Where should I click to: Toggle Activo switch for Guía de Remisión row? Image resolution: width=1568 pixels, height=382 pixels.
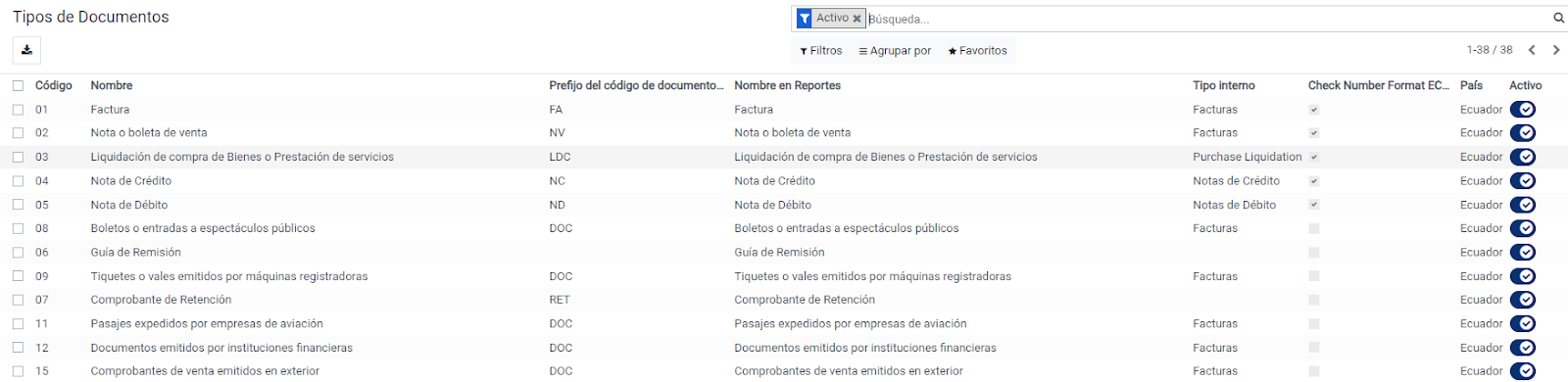pos(1523,253)
